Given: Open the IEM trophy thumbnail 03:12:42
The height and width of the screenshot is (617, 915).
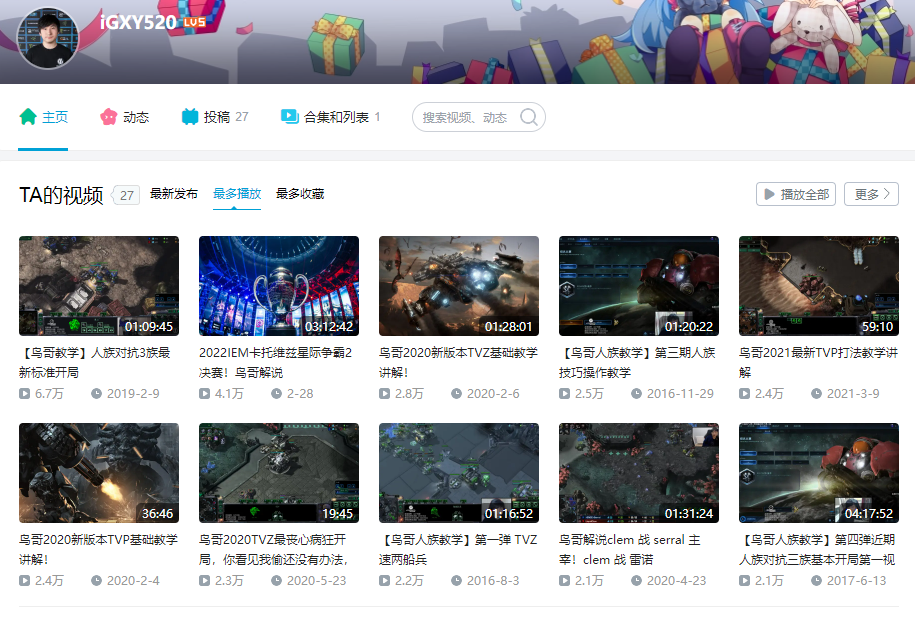Looking at the screenshot, I should tap(279, 286).
